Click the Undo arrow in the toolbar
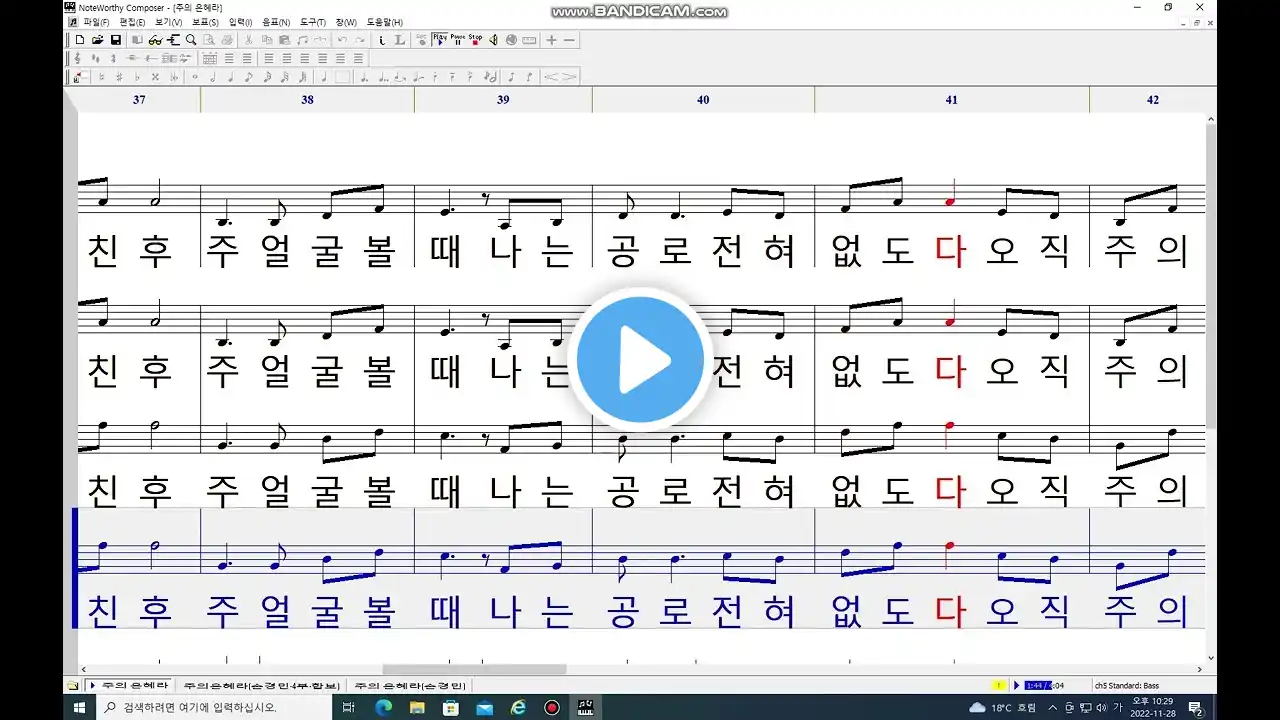This screenshot has height=720, width=1280. 343,40
